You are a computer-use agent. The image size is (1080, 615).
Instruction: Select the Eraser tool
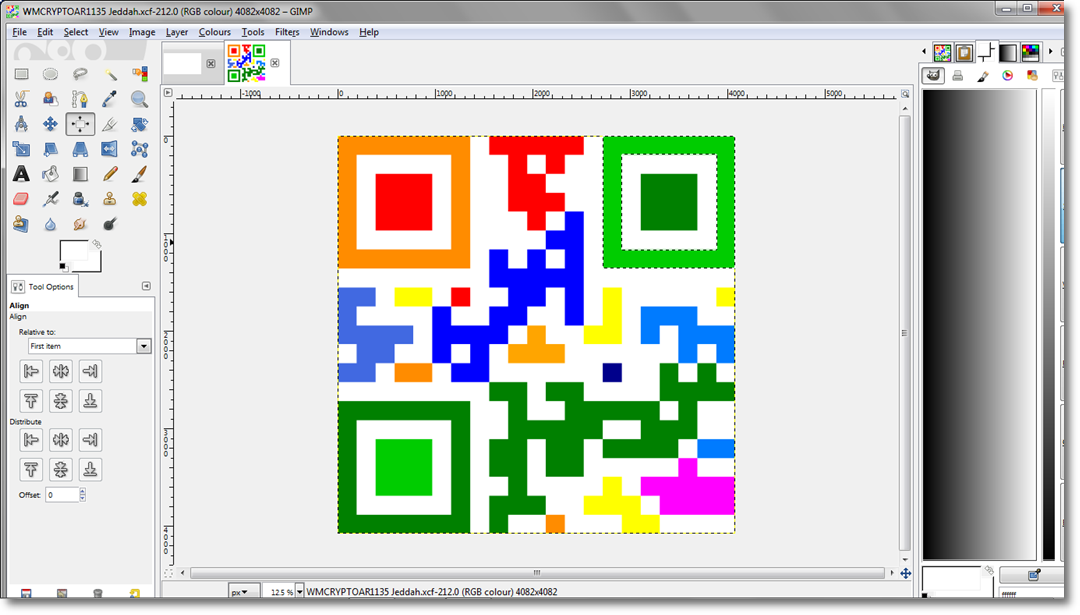pos(21,199)
